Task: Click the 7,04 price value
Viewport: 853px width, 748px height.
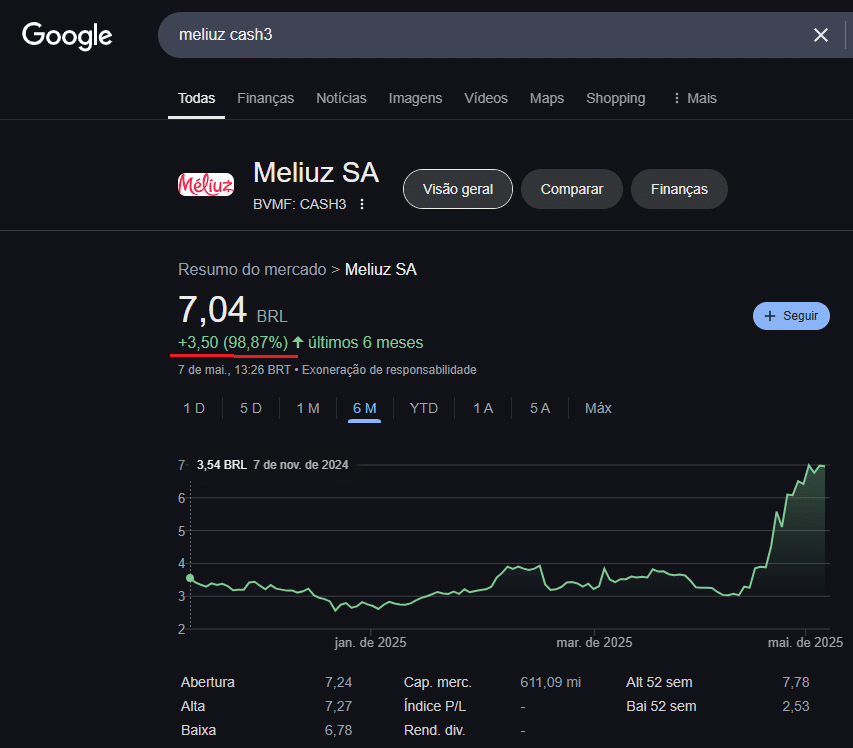Action: click(213, 310)
